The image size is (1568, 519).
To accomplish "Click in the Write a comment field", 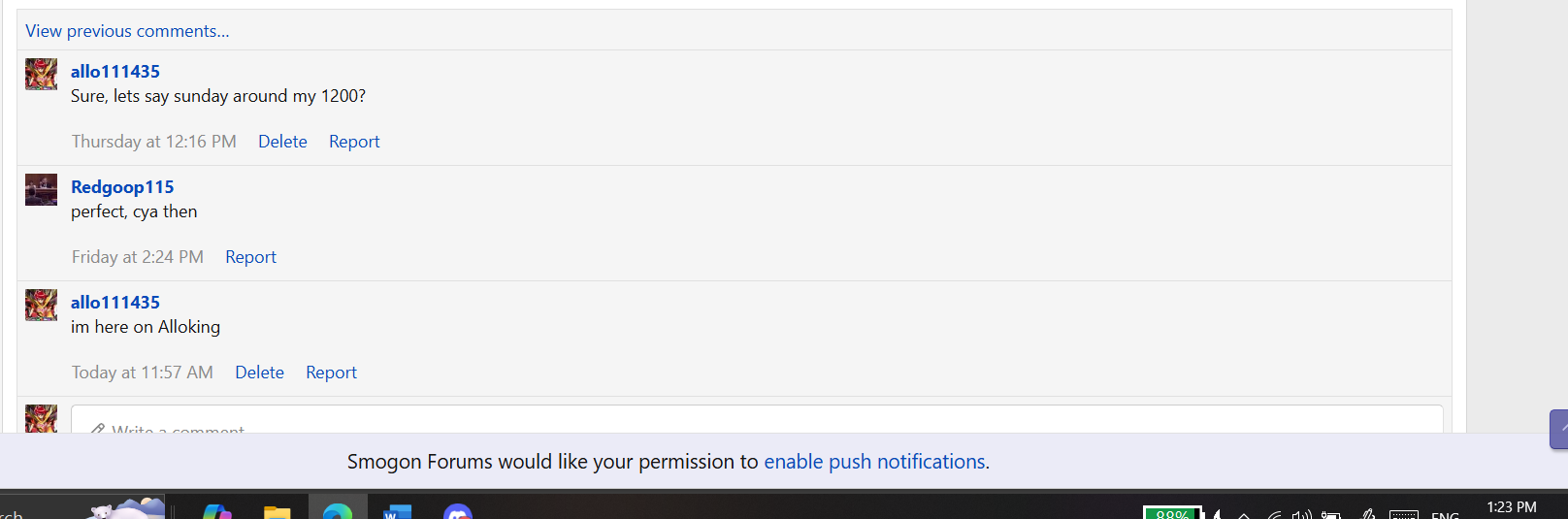I will (757, 422).
